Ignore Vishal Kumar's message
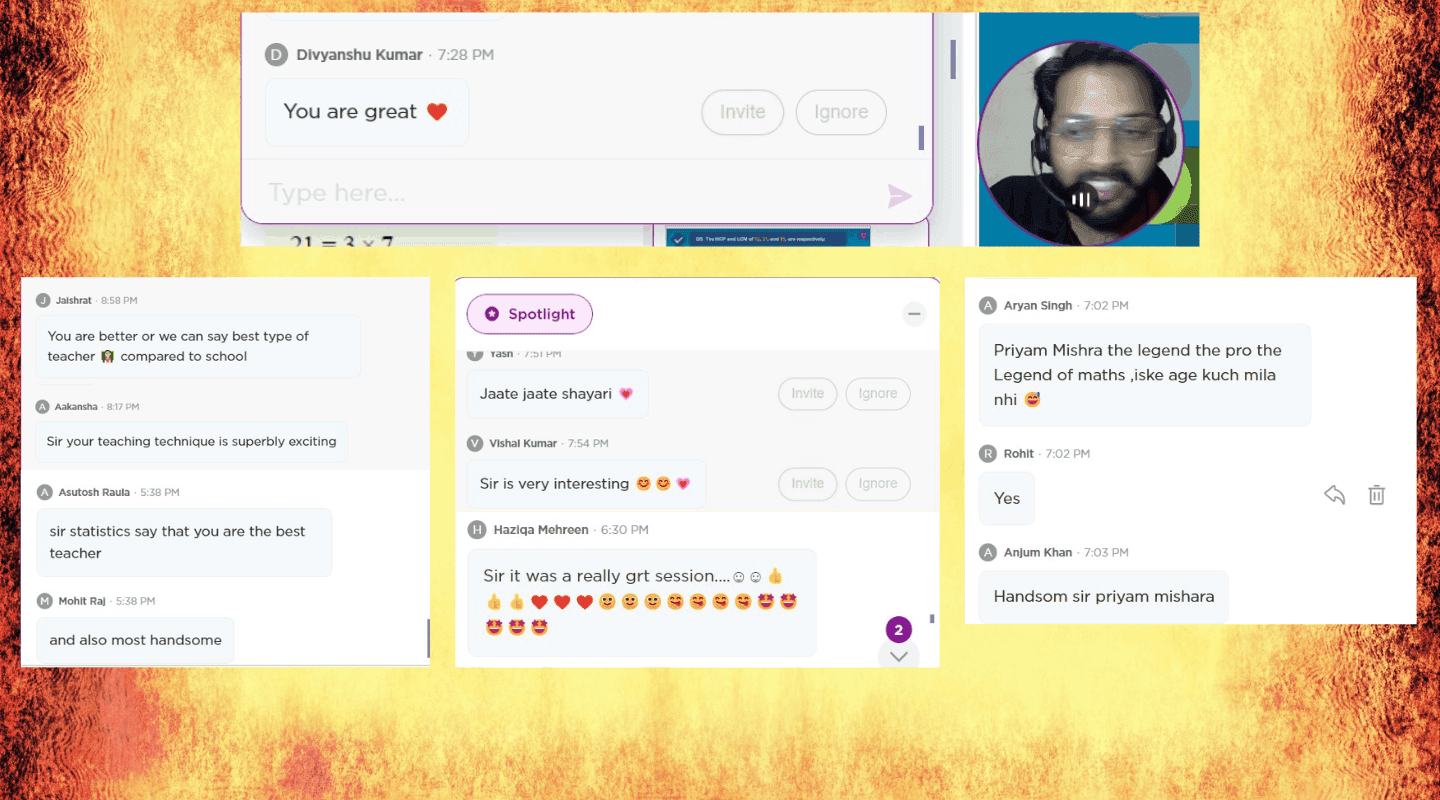The width and height of the screenshot is (1440, 800). click(x=877, y=484)
